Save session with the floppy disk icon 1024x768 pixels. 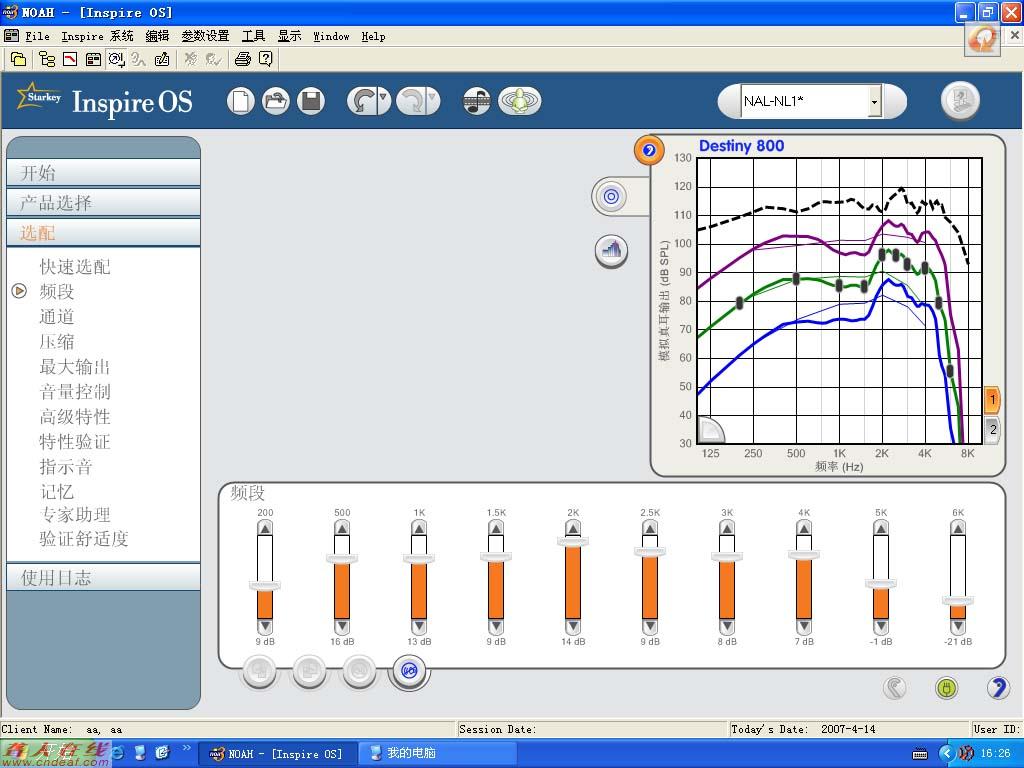coord(311,102)
